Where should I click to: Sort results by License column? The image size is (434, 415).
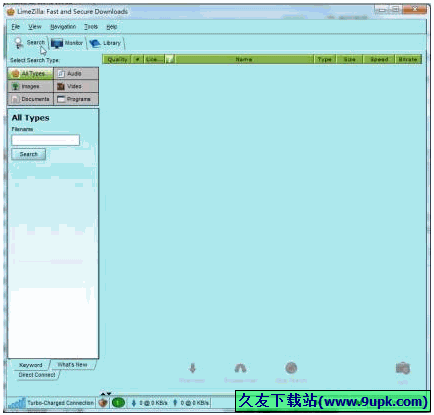tap(154, 59)
